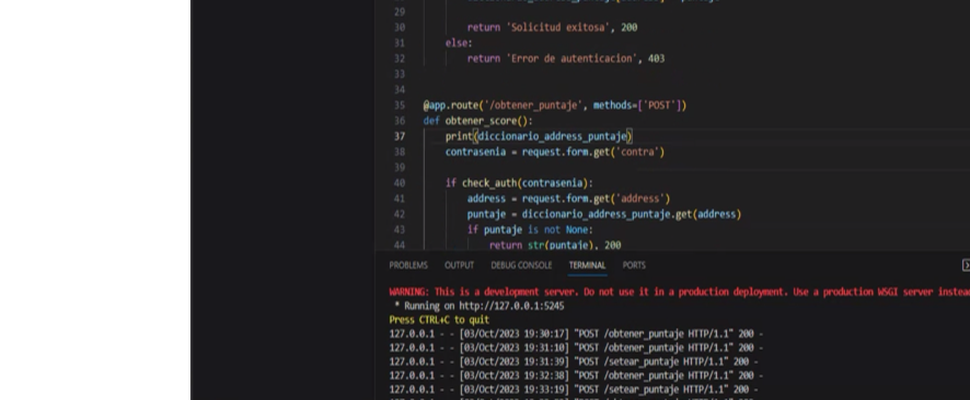970x400 pixels.
Task: Click the 19:30:17 obtener_puntaje log entry
Action: (576, 333)
